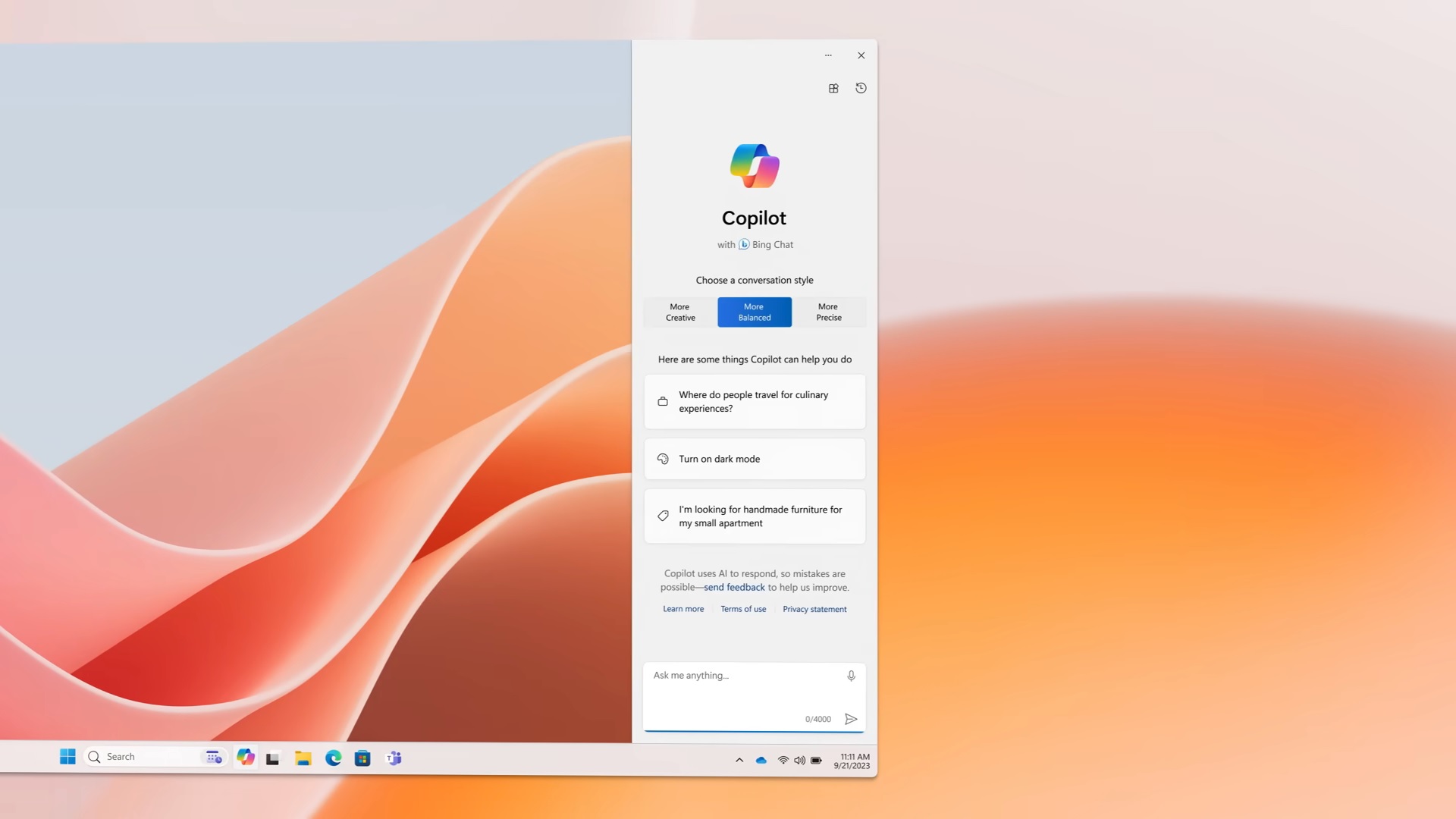Screen dimensions: 1456x819
Task: Expand hidden system tray icons
Action: [739, 759]
